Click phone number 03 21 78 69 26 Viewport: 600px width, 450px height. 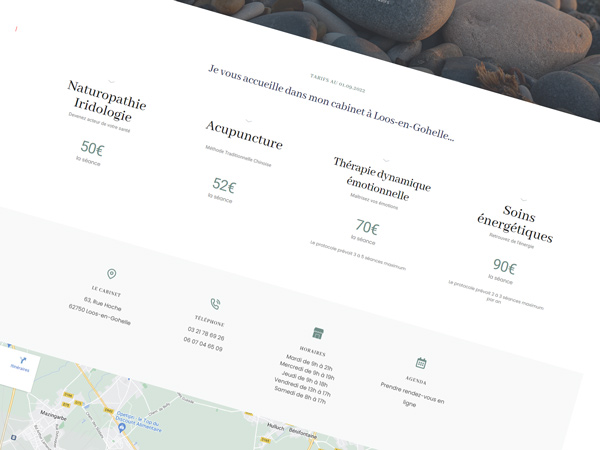[x=206, y=334]
